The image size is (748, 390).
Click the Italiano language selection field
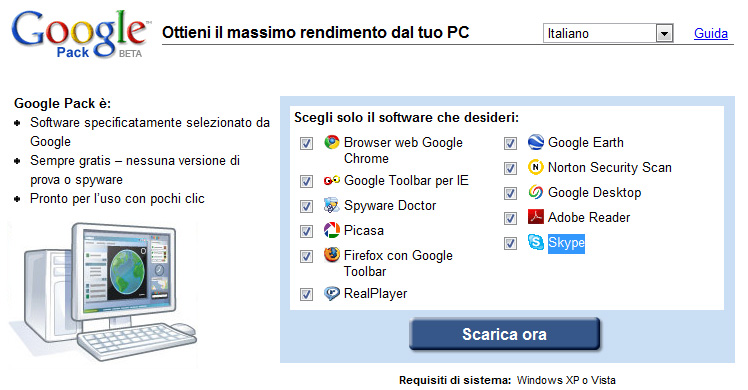[608, 33]
